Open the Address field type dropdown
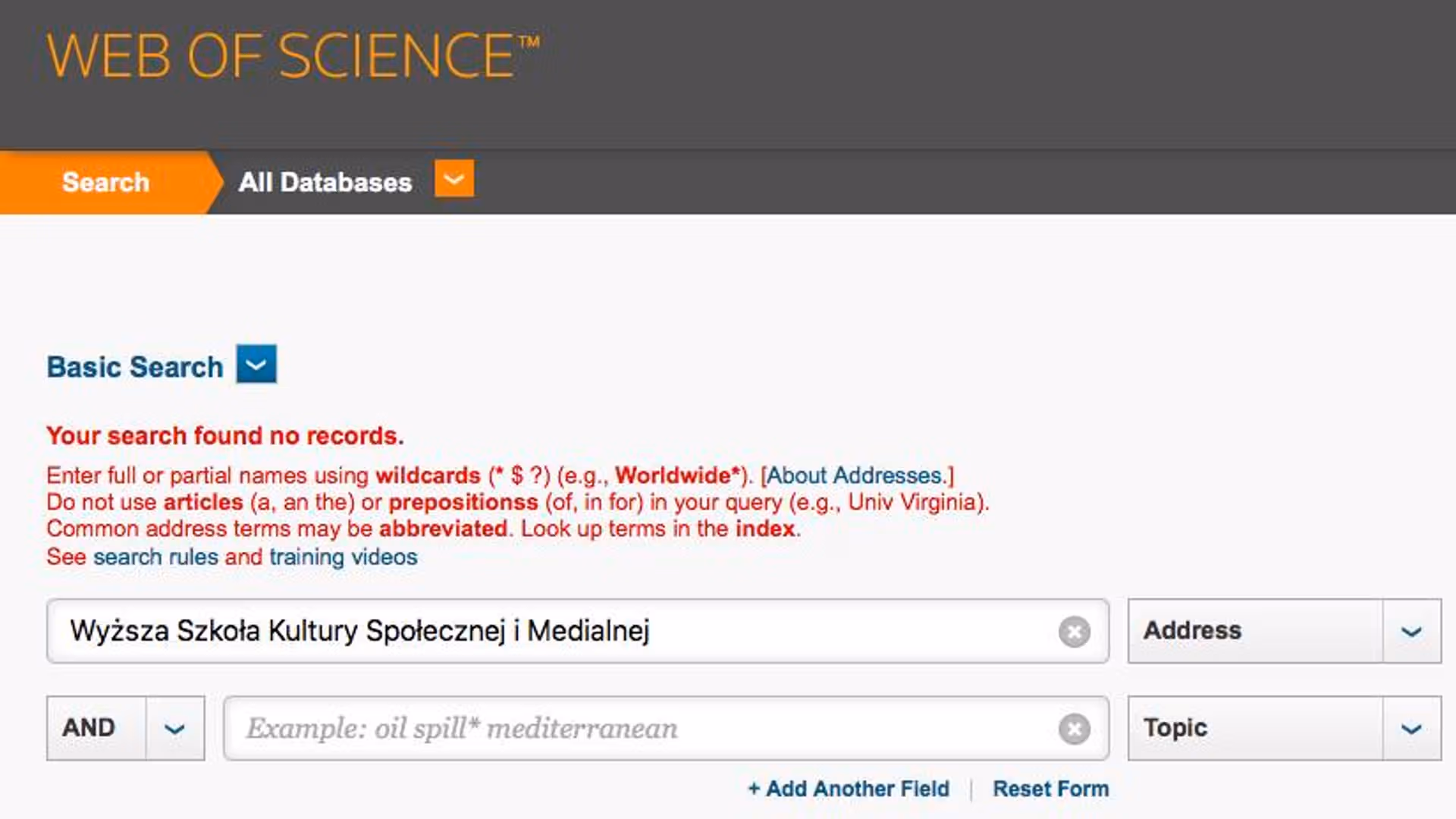The width and height of the screenshot is (1456, 819). tap(1410, 632)
